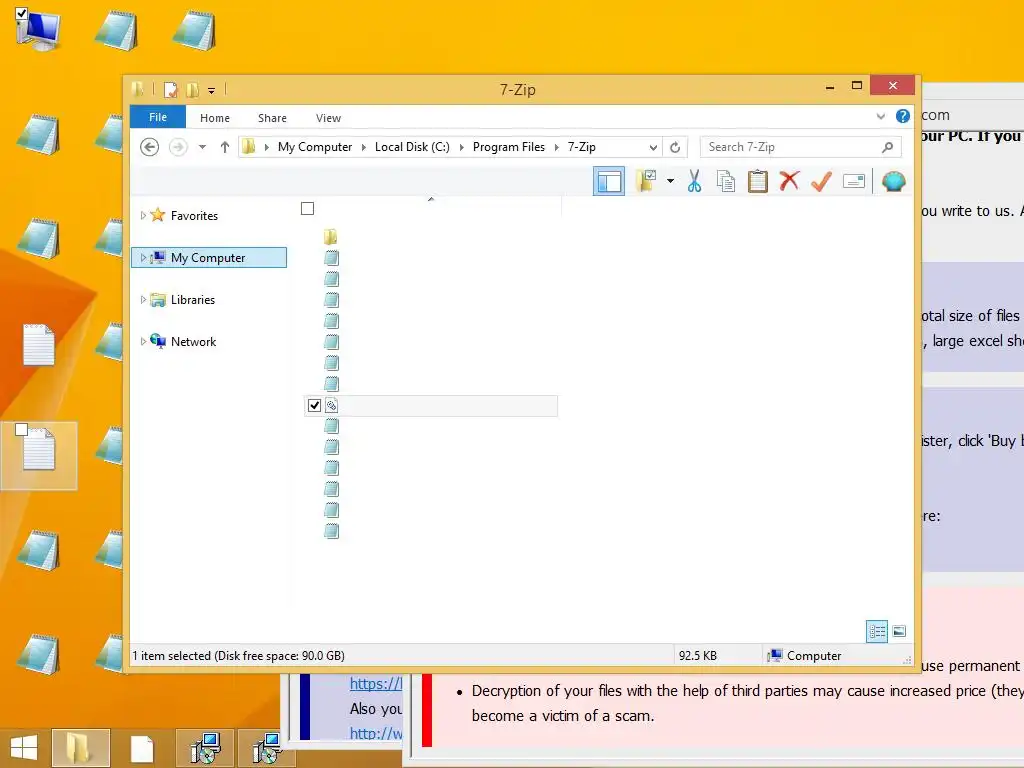The image size is (1024, 768).
Task: Click the column header sort arrow
Action: click(x=431, y=199)
